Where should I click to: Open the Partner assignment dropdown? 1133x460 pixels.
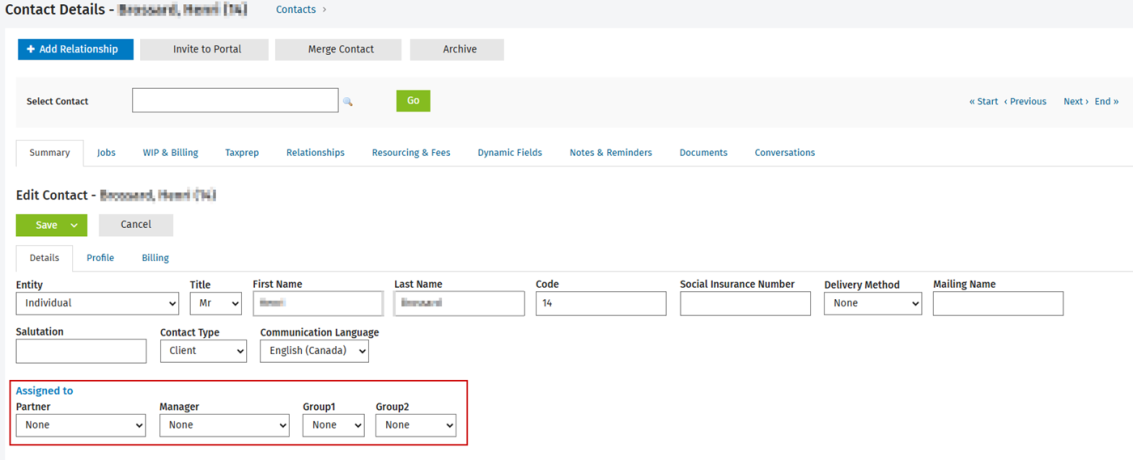click(x=81, y=425)
